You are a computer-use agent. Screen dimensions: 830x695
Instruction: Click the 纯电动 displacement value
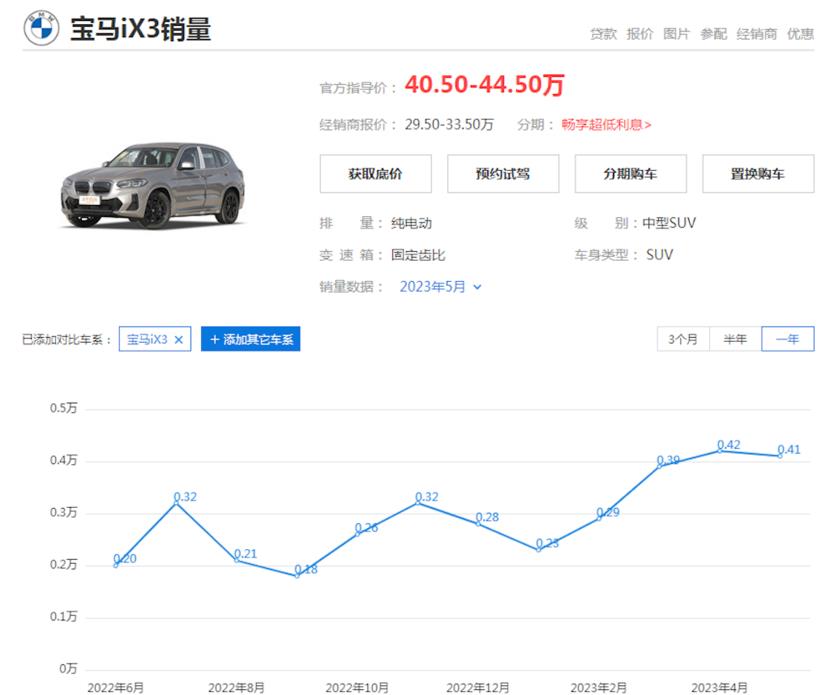click(411, 223)
